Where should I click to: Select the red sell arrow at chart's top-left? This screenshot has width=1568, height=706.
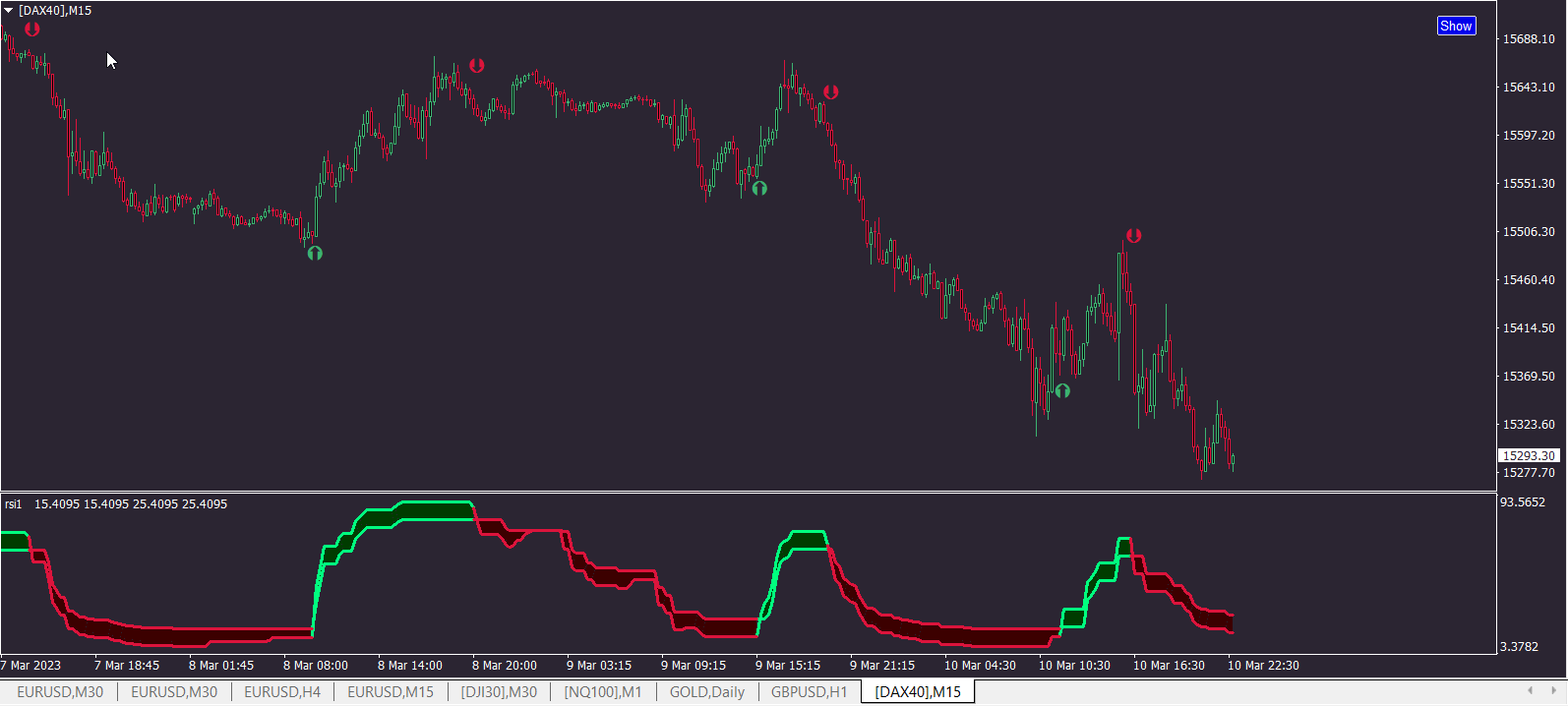32,29
